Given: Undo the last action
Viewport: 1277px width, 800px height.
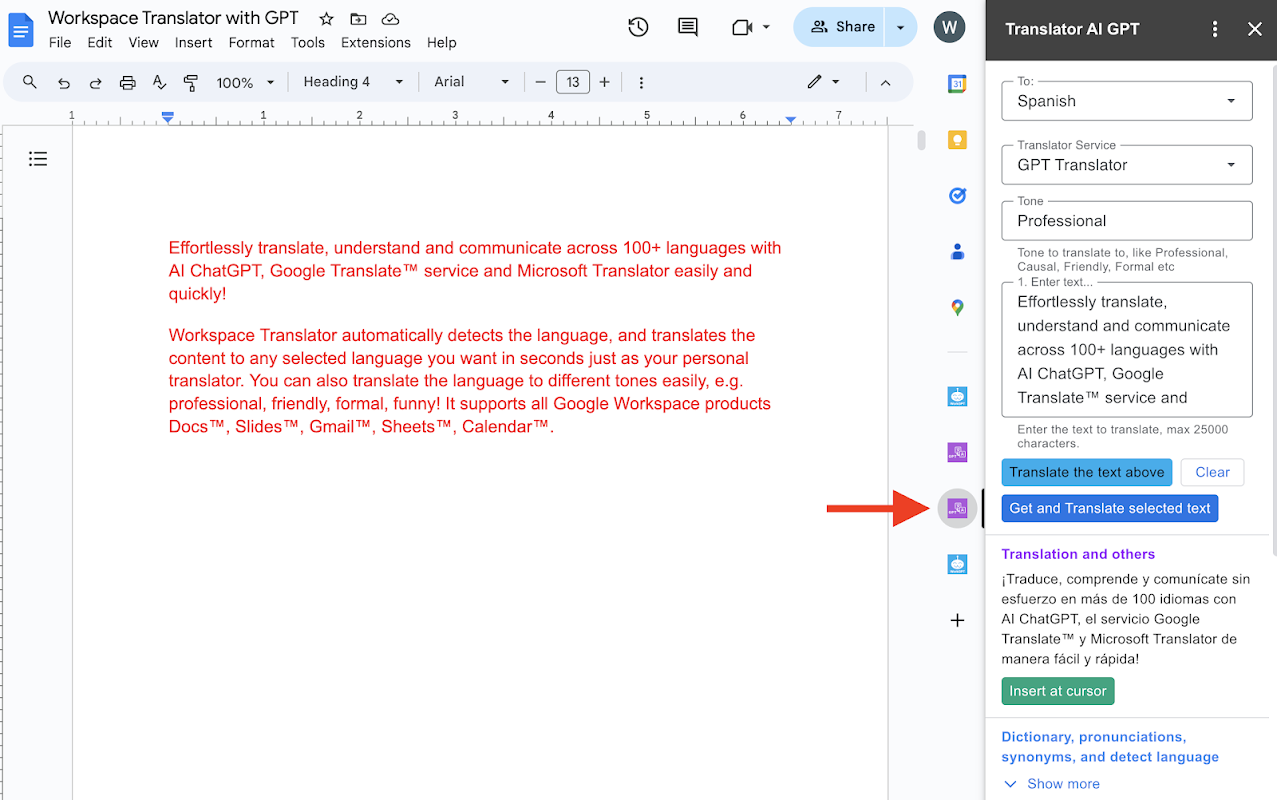Looking at the screenshot, I should click(x=64, y=82).
